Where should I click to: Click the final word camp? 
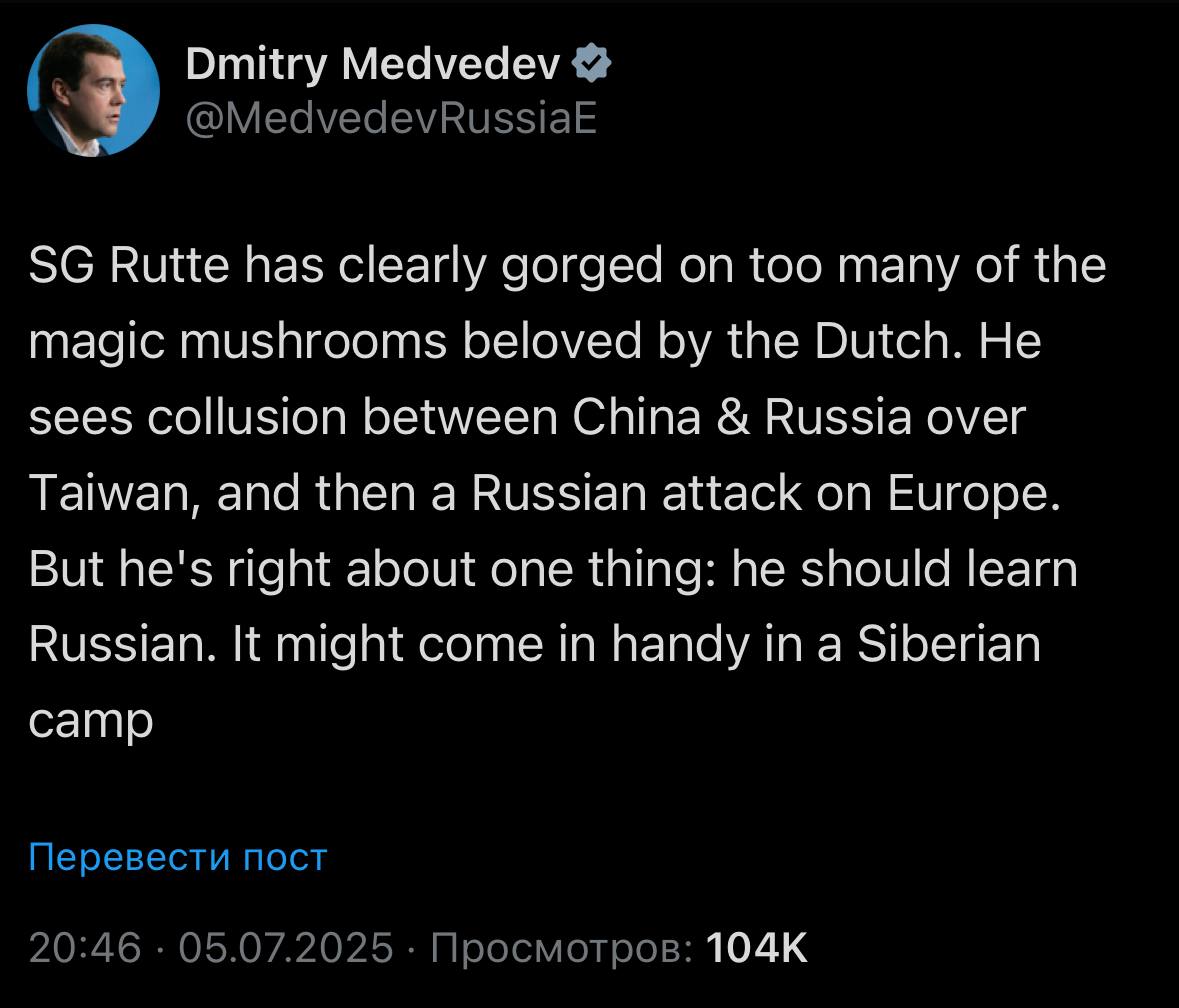tap(91, 723)
